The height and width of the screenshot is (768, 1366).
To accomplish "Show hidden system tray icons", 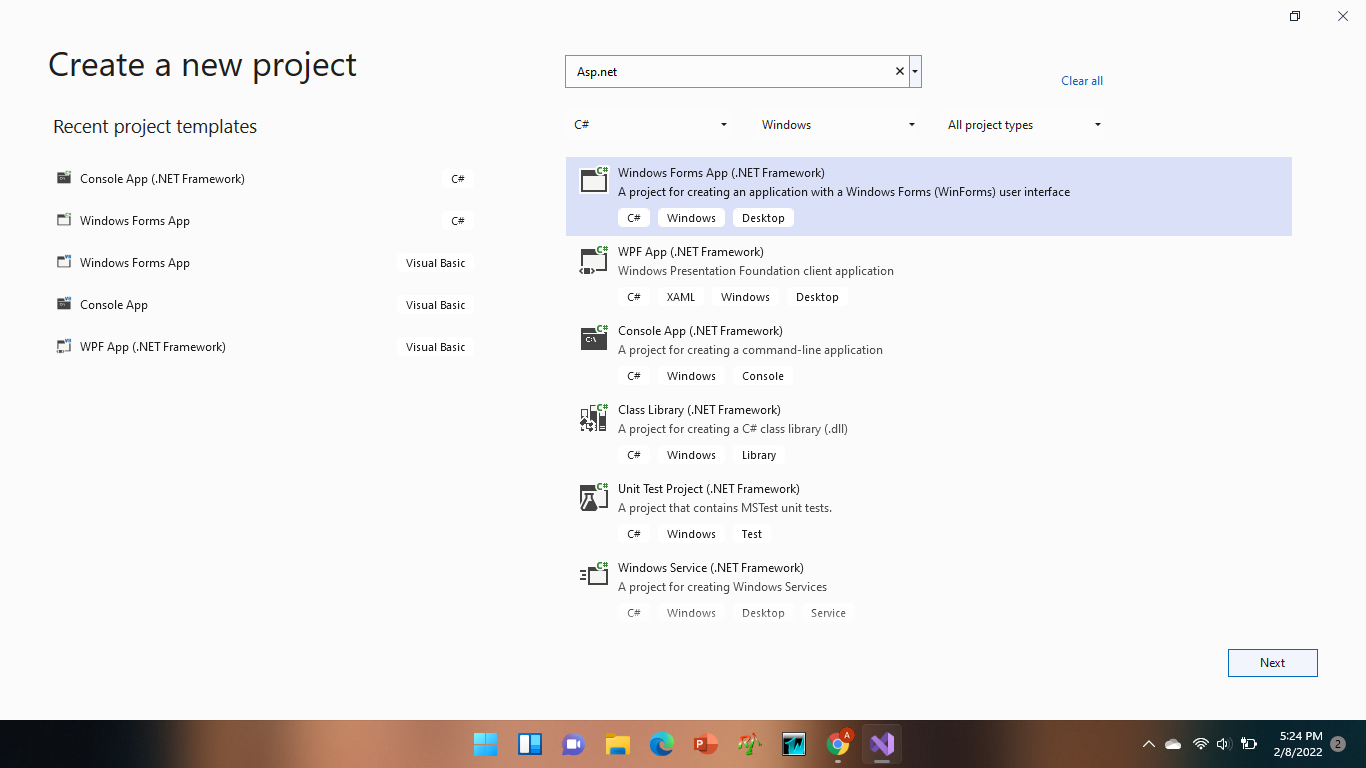I will point(1148,744).
